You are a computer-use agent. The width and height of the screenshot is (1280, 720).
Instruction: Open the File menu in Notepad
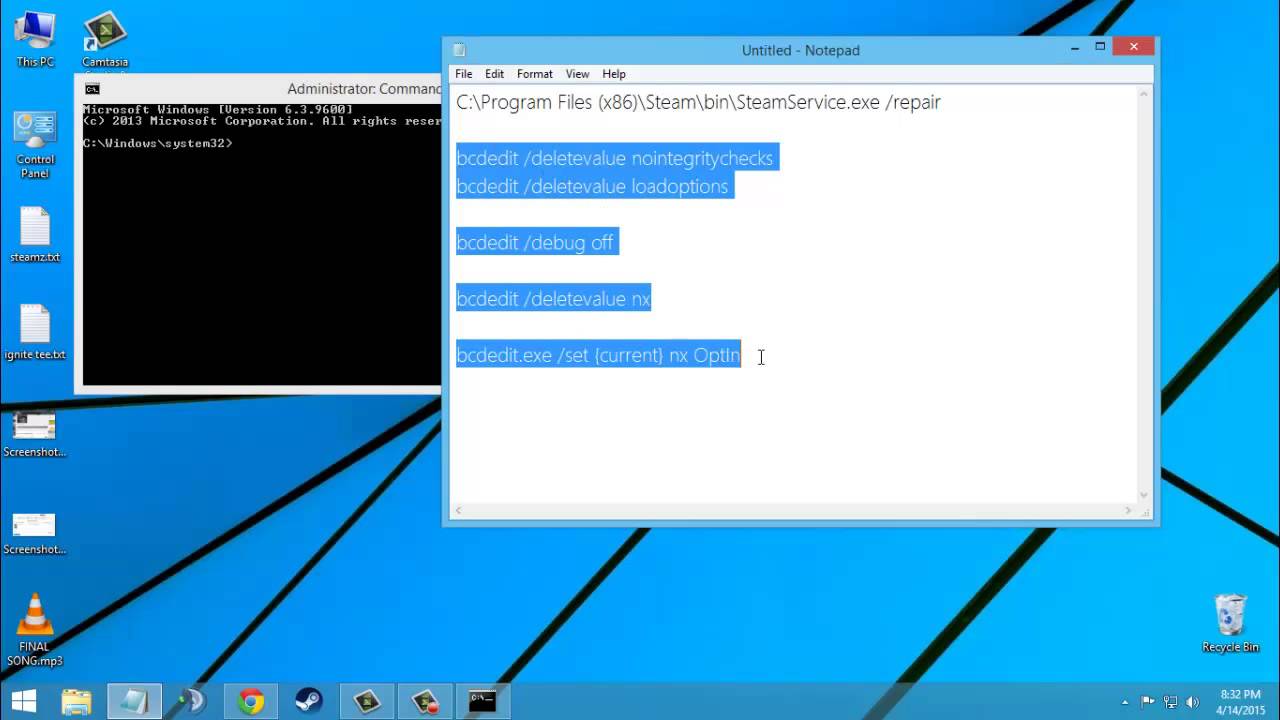pyautogui.click(x=464, y=74)
